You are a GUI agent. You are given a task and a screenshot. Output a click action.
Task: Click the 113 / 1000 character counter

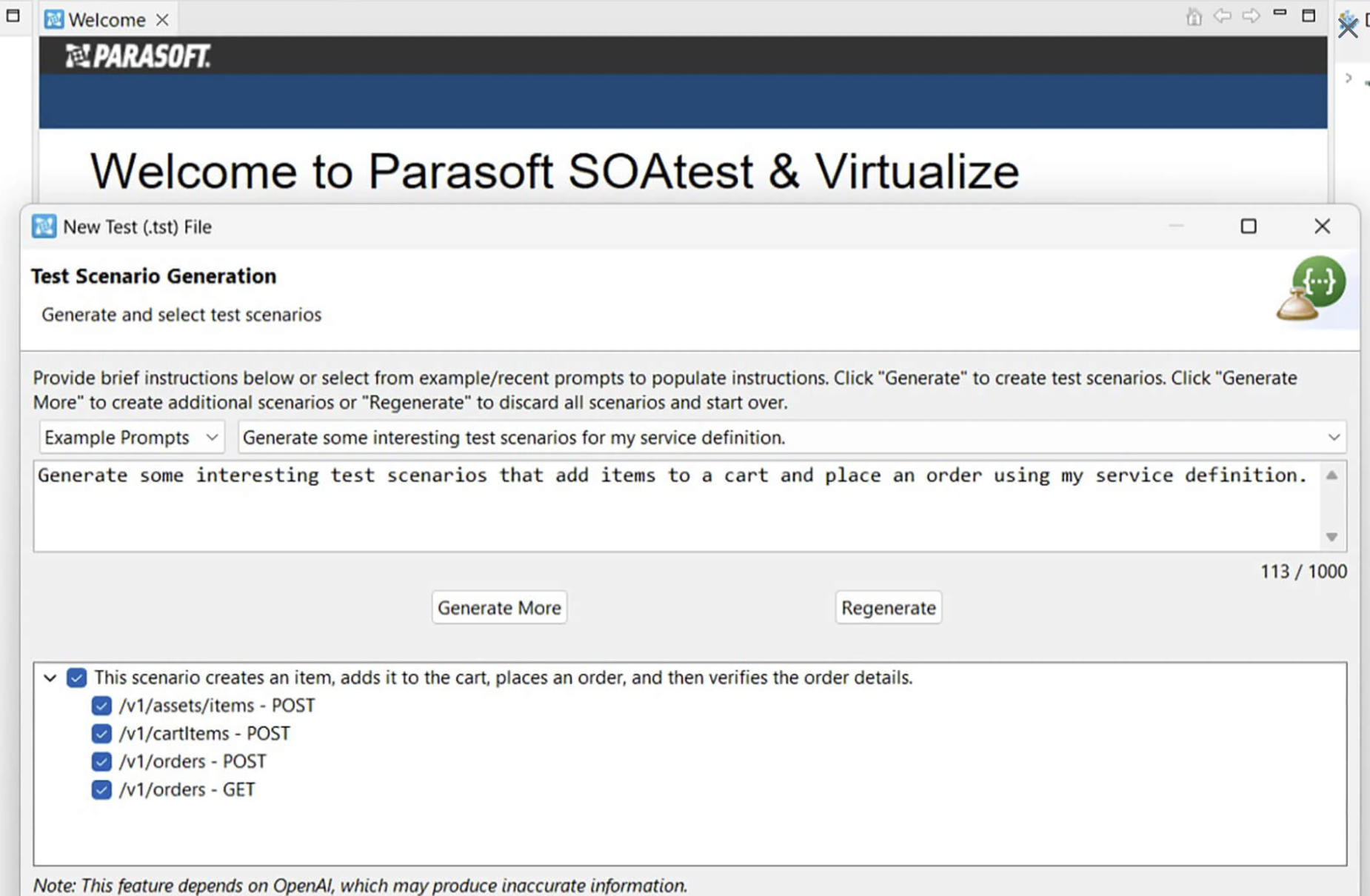1303,572
